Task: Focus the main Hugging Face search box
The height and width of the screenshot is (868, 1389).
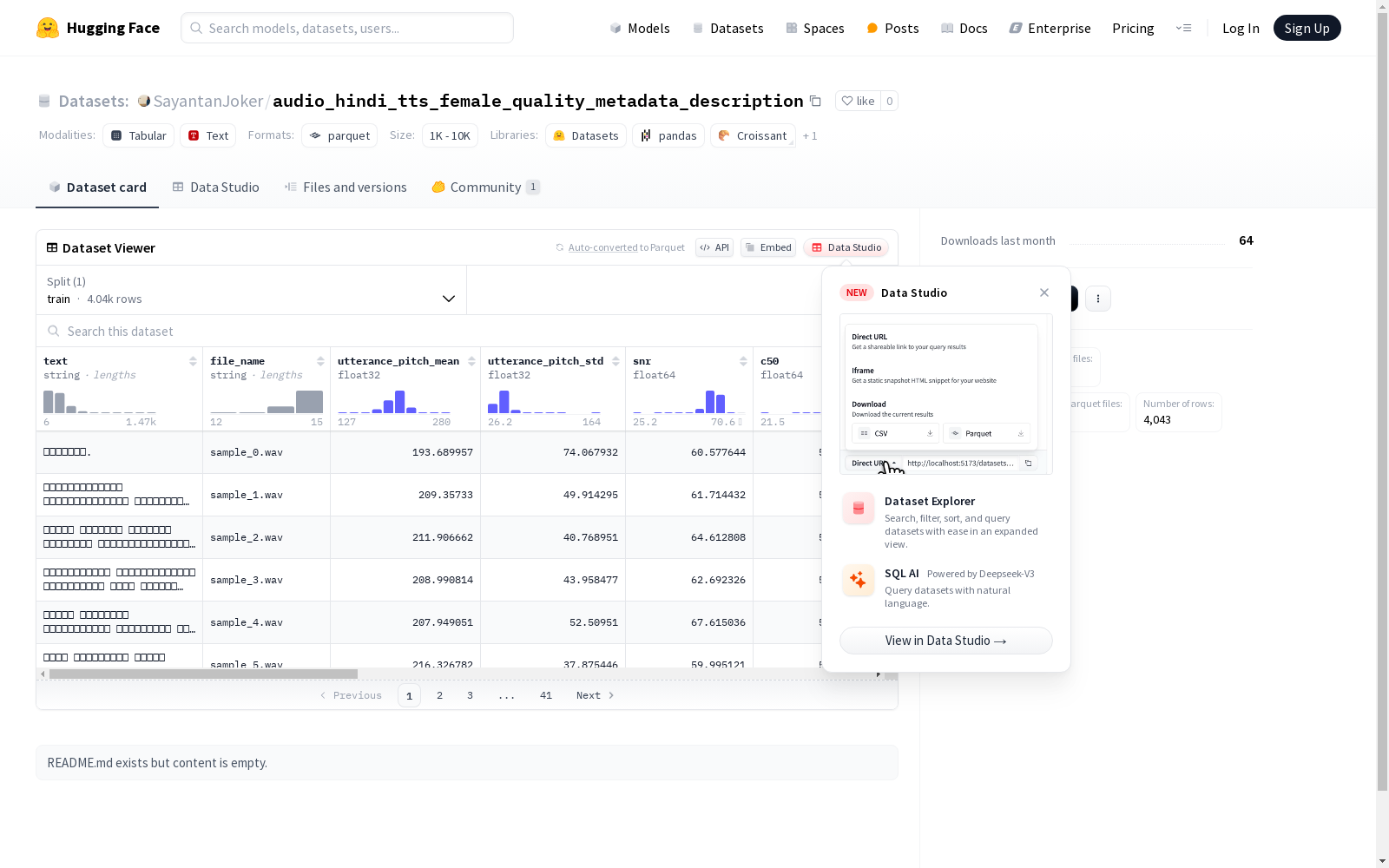Action: [x=347, y=28]
